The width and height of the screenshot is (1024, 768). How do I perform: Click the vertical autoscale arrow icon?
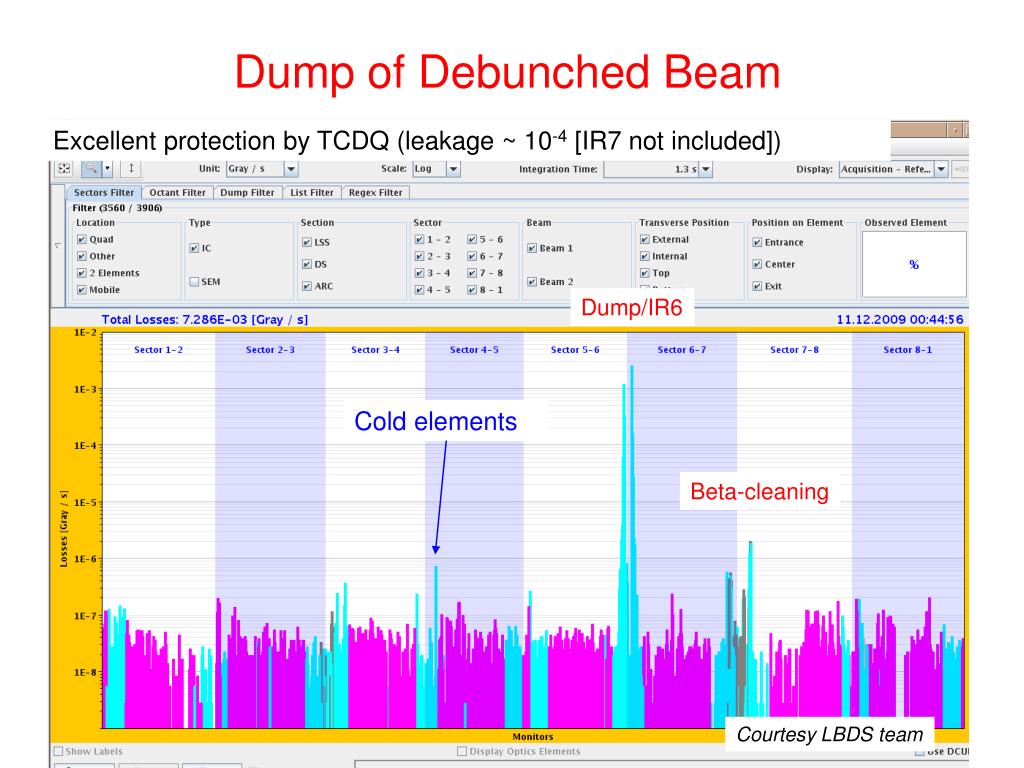click(131, 168)
